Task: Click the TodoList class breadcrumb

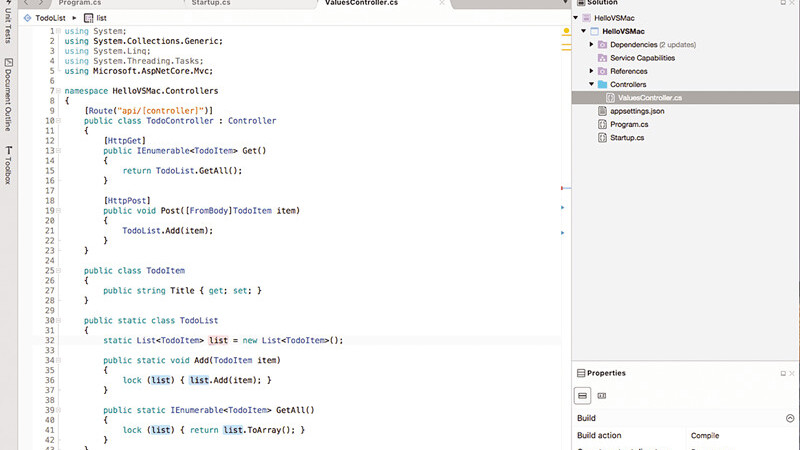Action: [49, 18]
